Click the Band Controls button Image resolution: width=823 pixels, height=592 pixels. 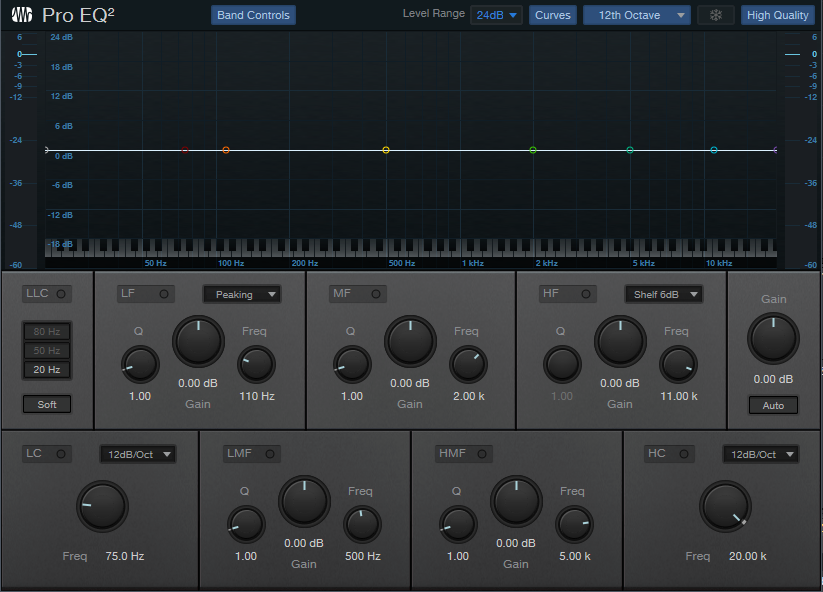coord(254,15)
